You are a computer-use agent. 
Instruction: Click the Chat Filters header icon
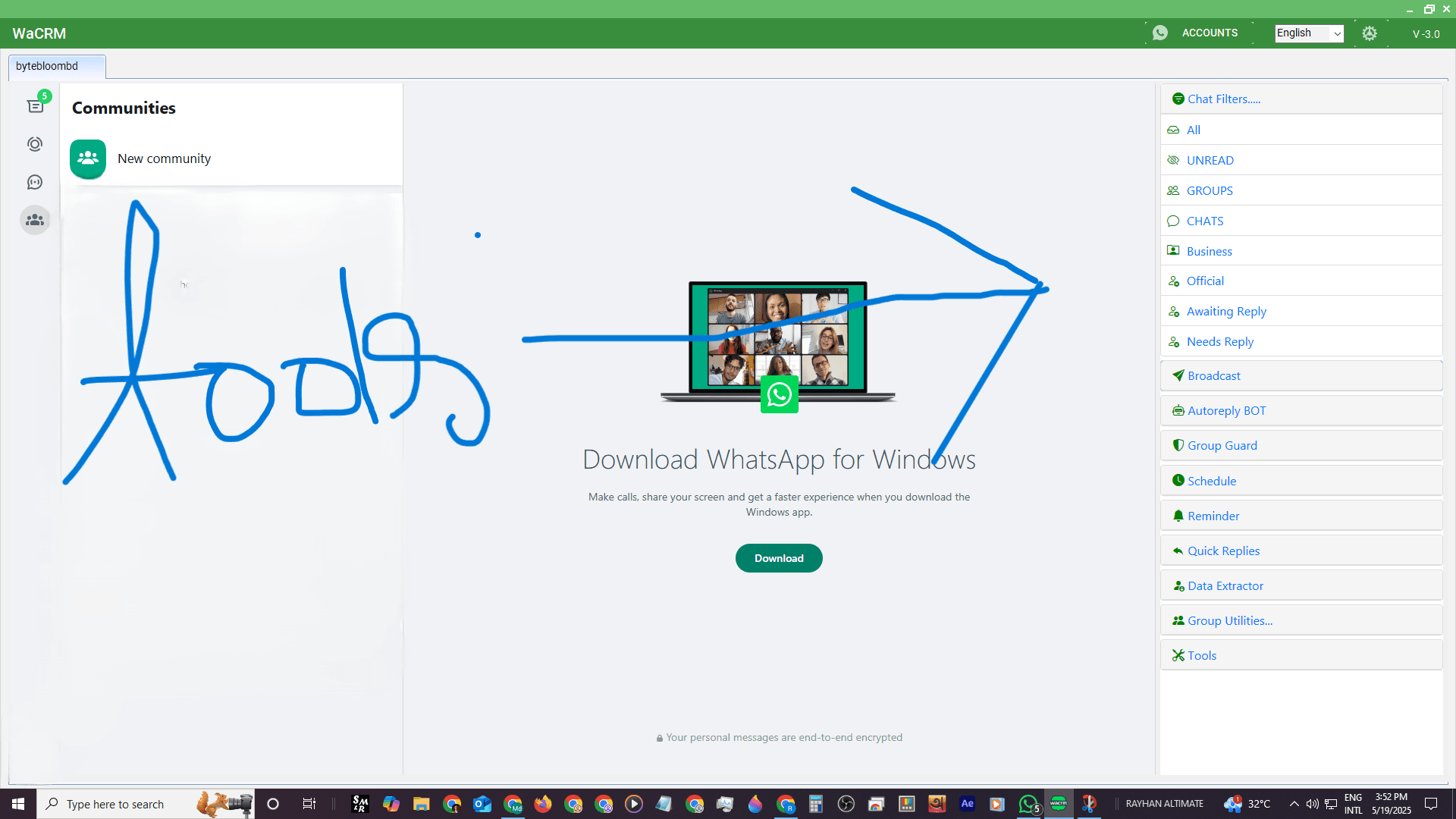[1178, 99]
